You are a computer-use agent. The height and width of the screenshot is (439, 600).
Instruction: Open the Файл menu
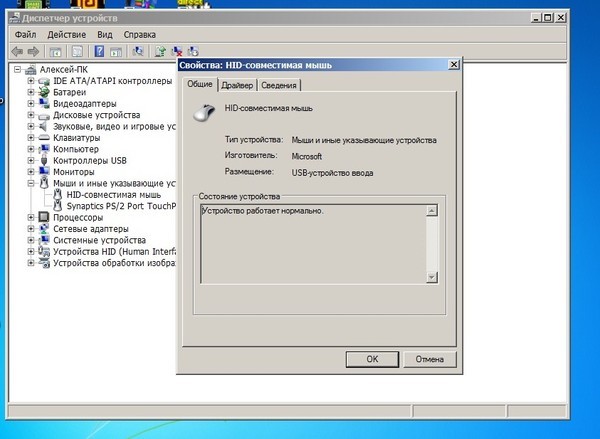pyautogui.click(x=26, y=35)
